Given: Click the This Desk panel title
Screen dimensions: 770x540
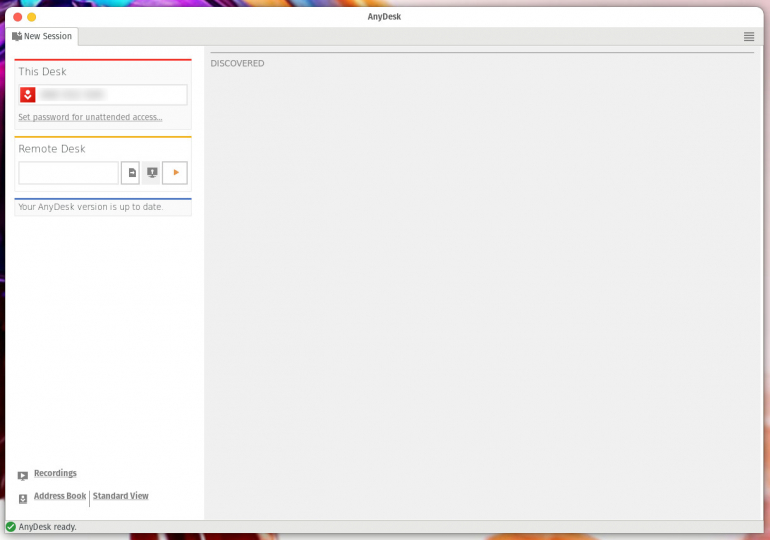Looking at the screenshot, I should (x=42, y=72).
